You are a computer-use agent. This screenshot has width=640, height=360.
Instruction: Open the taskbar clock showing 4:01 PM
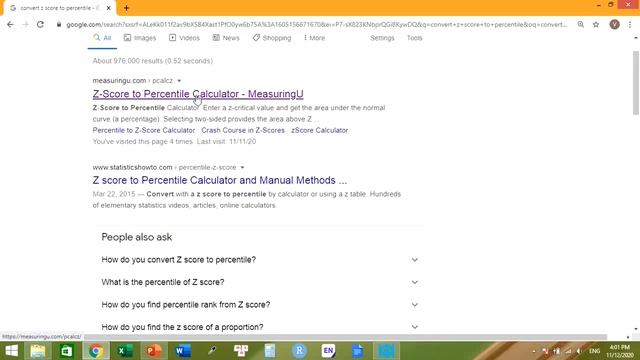click(x=620, y=351)
